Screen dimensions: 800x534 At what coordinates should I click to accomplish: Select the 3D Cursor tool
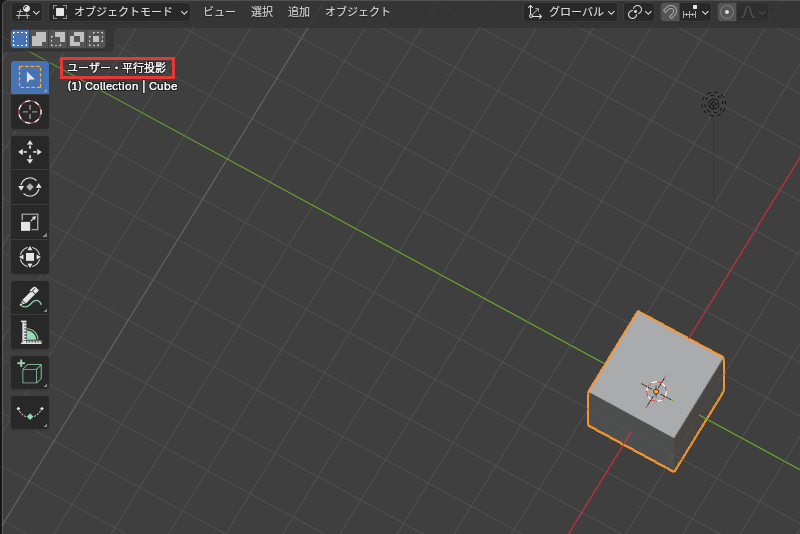point(30,112)
